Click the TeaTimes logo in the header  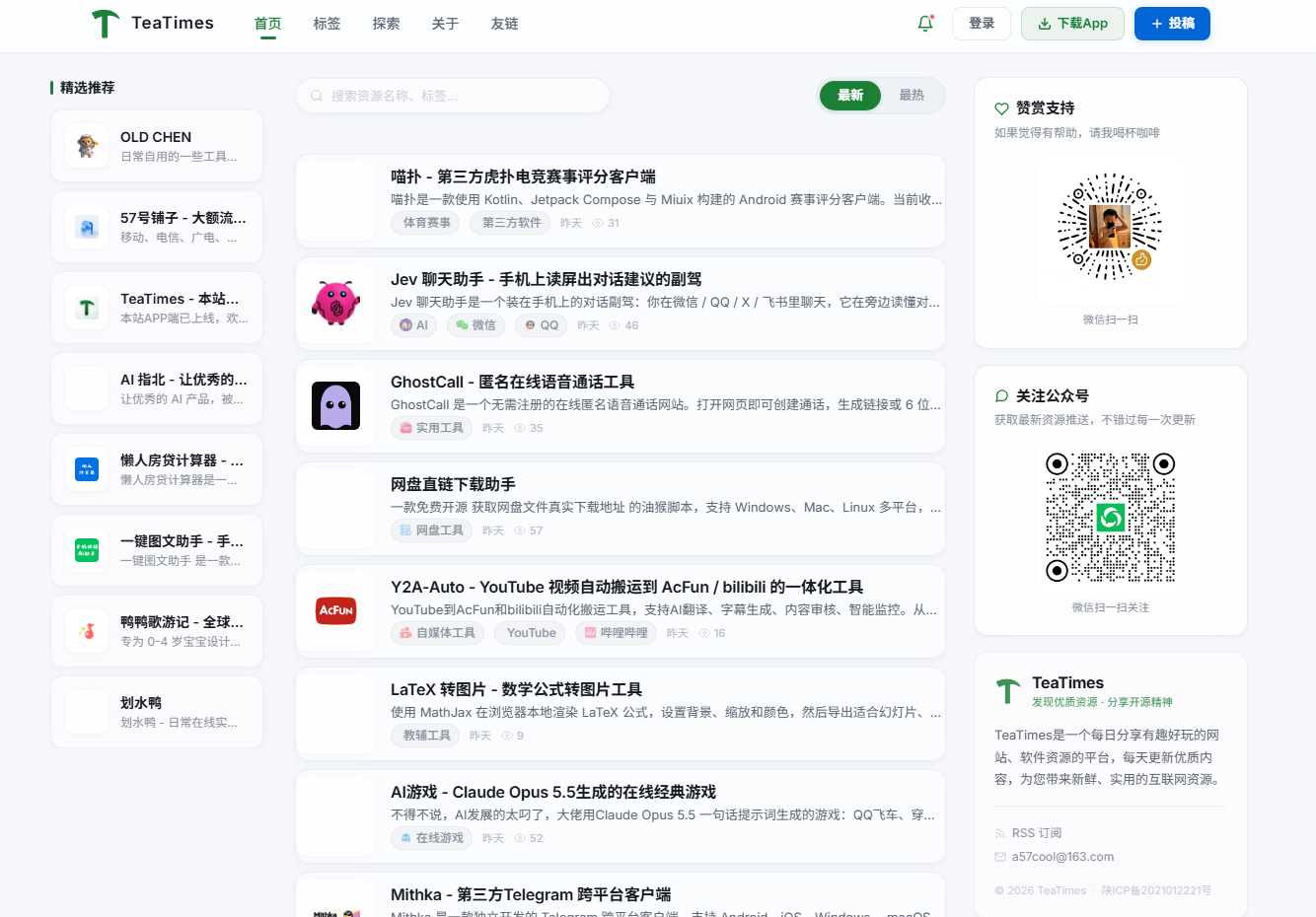pyautogui.click(x=152, y=24)
